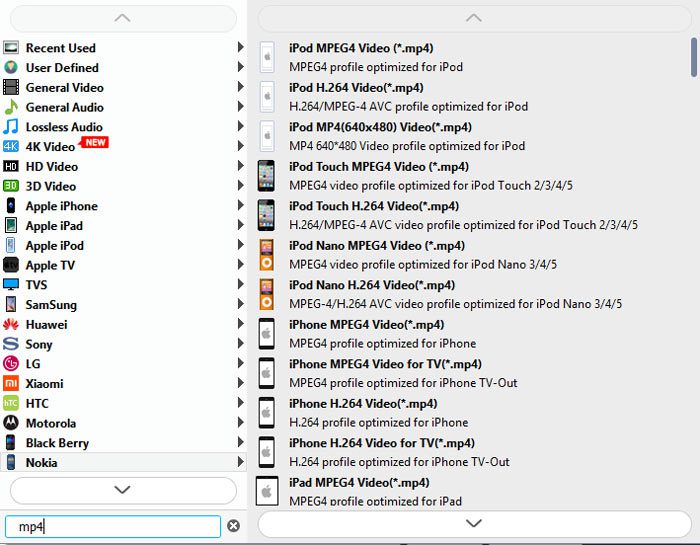The image size is (700, 545).
Task: Click the Sony logo icon
Action: click(11, 344)
